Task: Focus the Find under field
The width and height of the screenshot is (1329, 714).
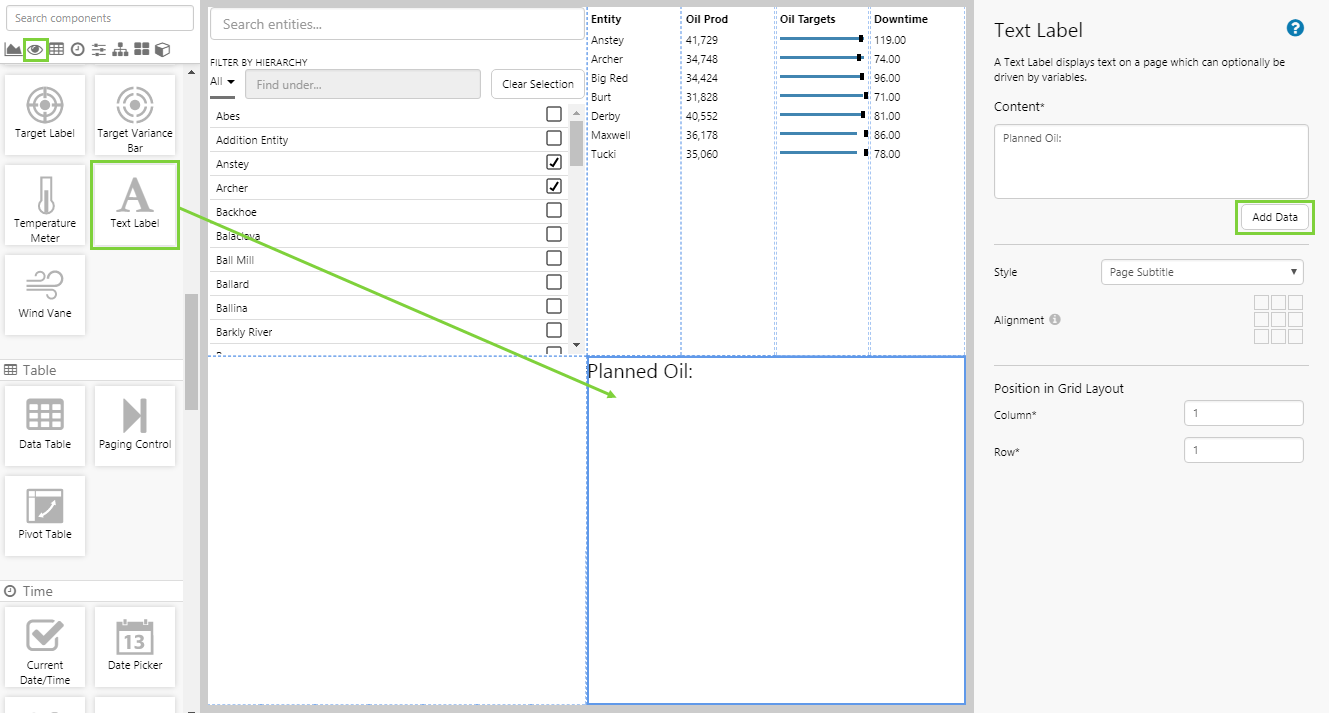Action: point(363,84)
